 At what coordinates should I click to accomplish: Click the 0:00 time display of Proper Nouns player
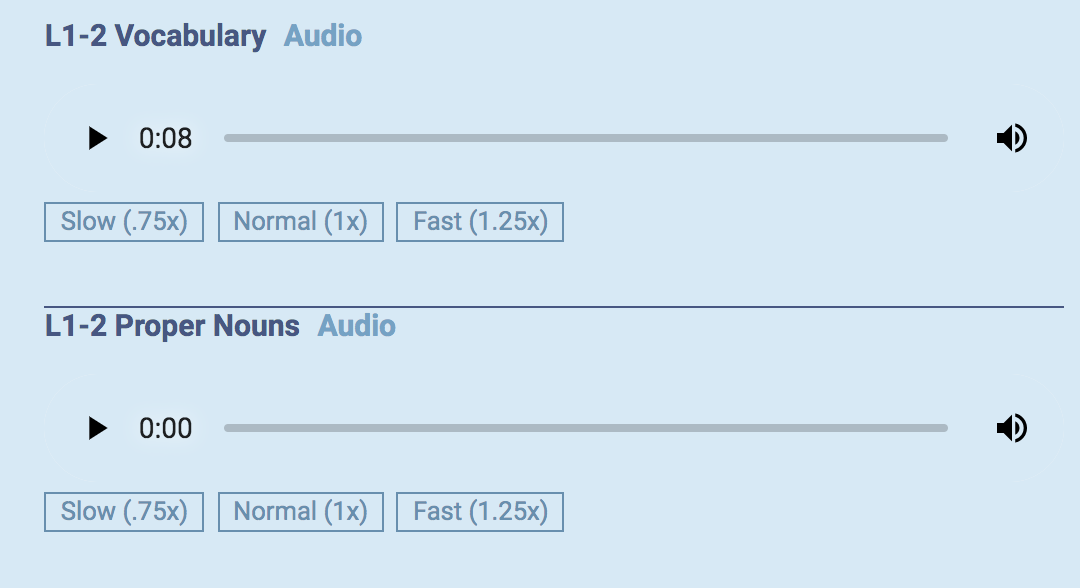tap(165, 428)
